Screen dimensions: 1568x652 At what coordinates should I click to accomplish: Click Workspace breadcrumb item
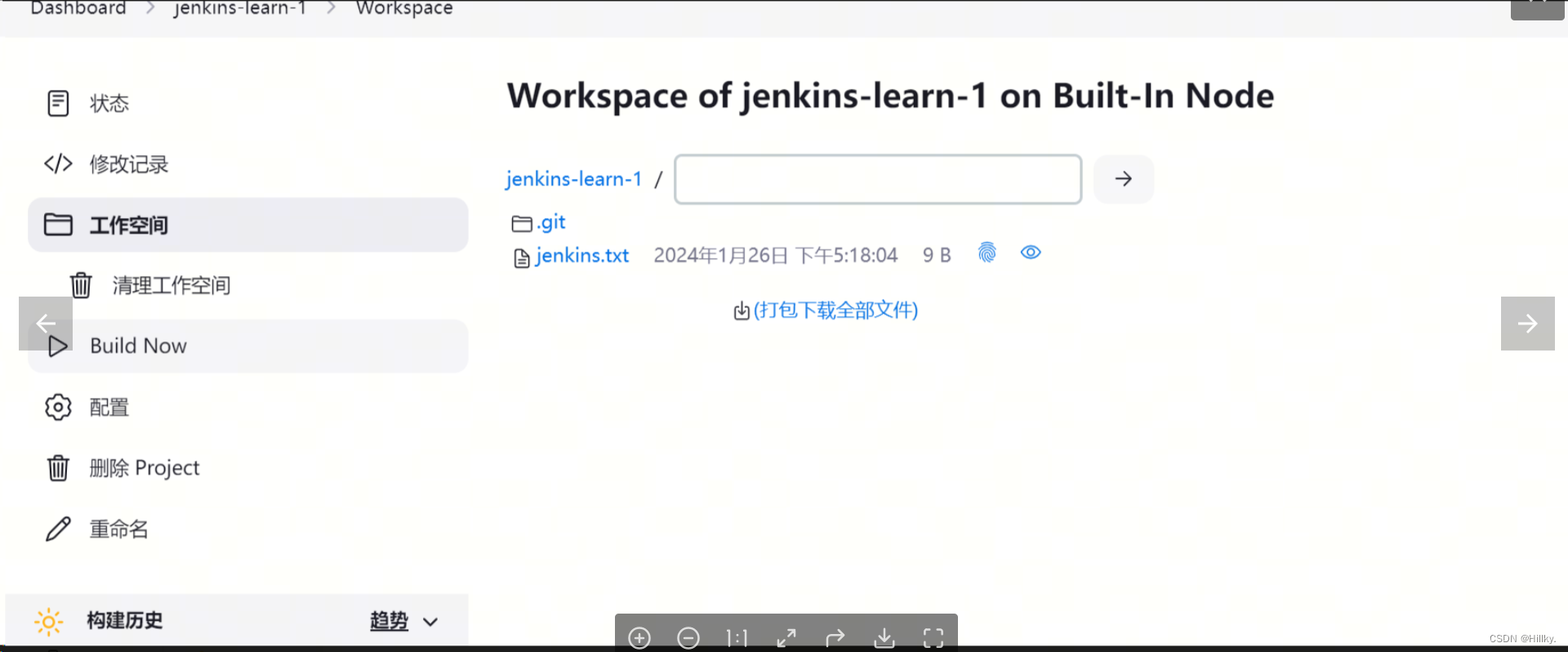click(404, 8)
